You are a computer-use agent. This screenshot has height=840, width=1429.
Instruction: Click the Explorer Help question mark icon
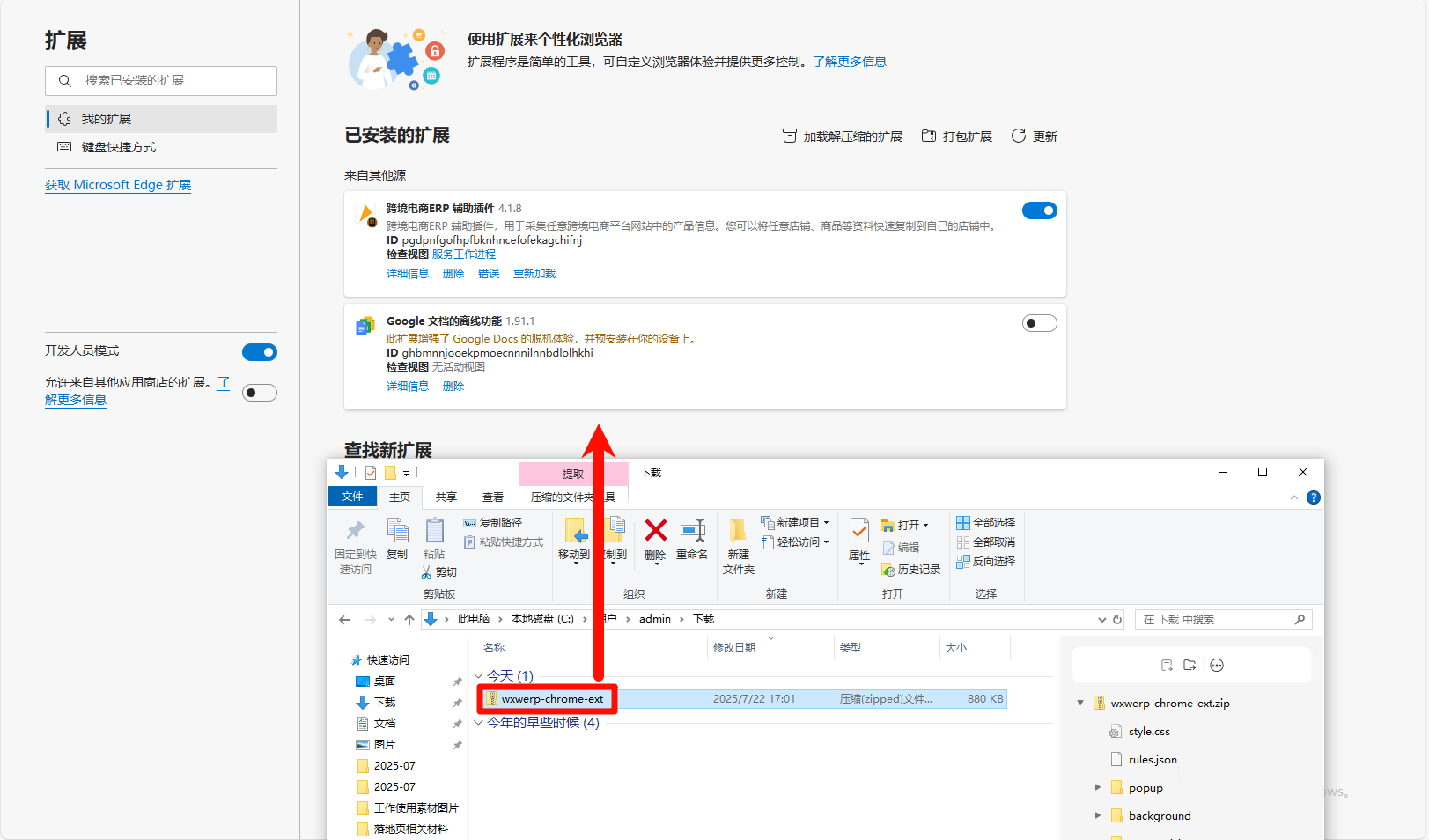pos(1314,497)
